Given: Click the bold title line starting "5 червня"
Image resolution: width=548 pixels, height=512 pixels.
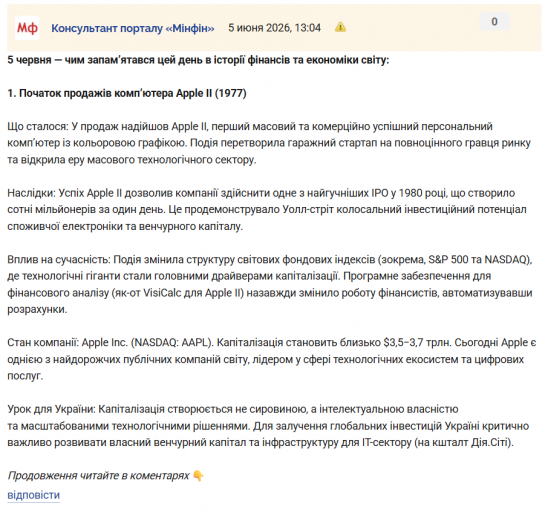Looking at the screenshot, I should coord(198,60).
